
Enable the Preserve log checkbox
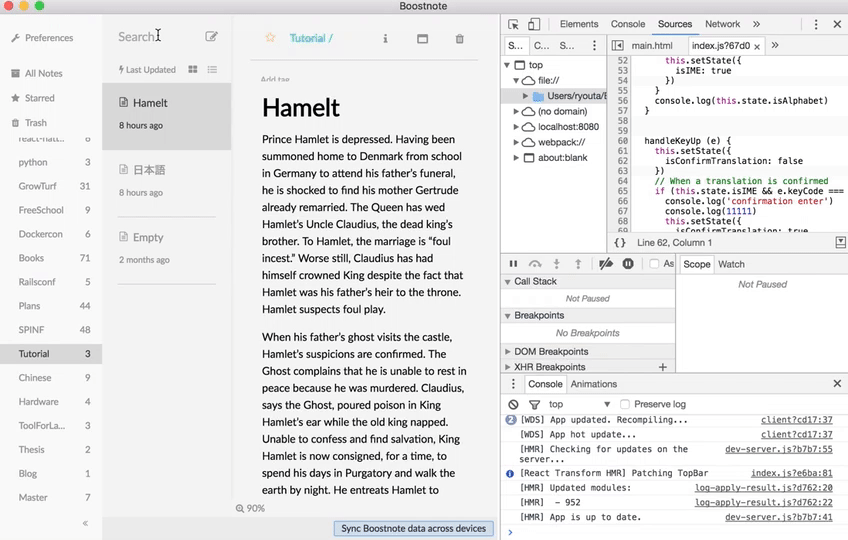[625, 404]
